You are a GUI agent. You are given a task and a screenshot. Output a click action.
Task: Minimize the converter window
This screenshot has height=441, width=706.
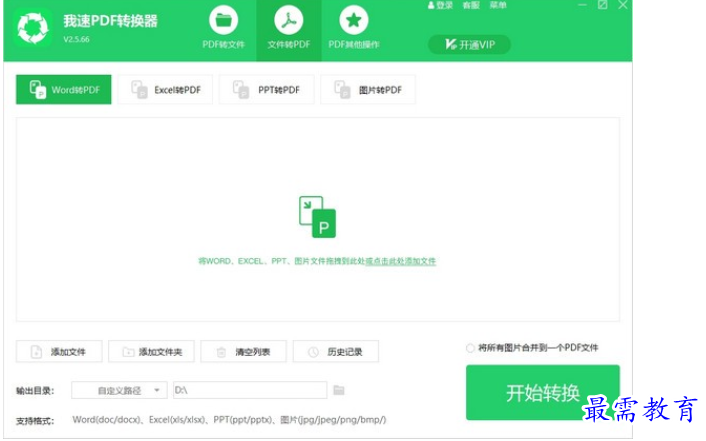582,5
